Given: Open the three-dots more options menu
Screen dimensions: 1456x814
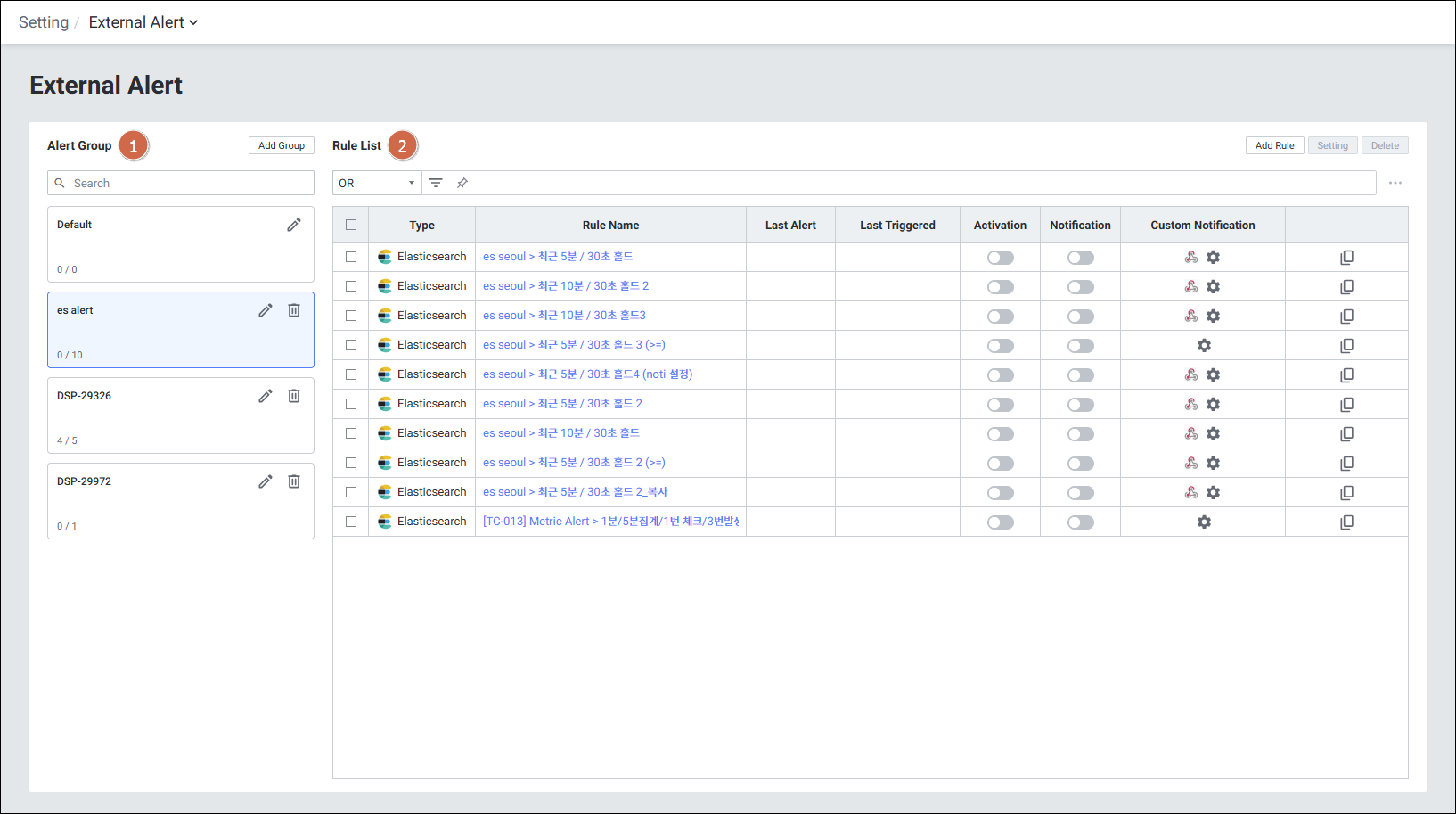Looking at the screenshot, I should coord(1395,183).
